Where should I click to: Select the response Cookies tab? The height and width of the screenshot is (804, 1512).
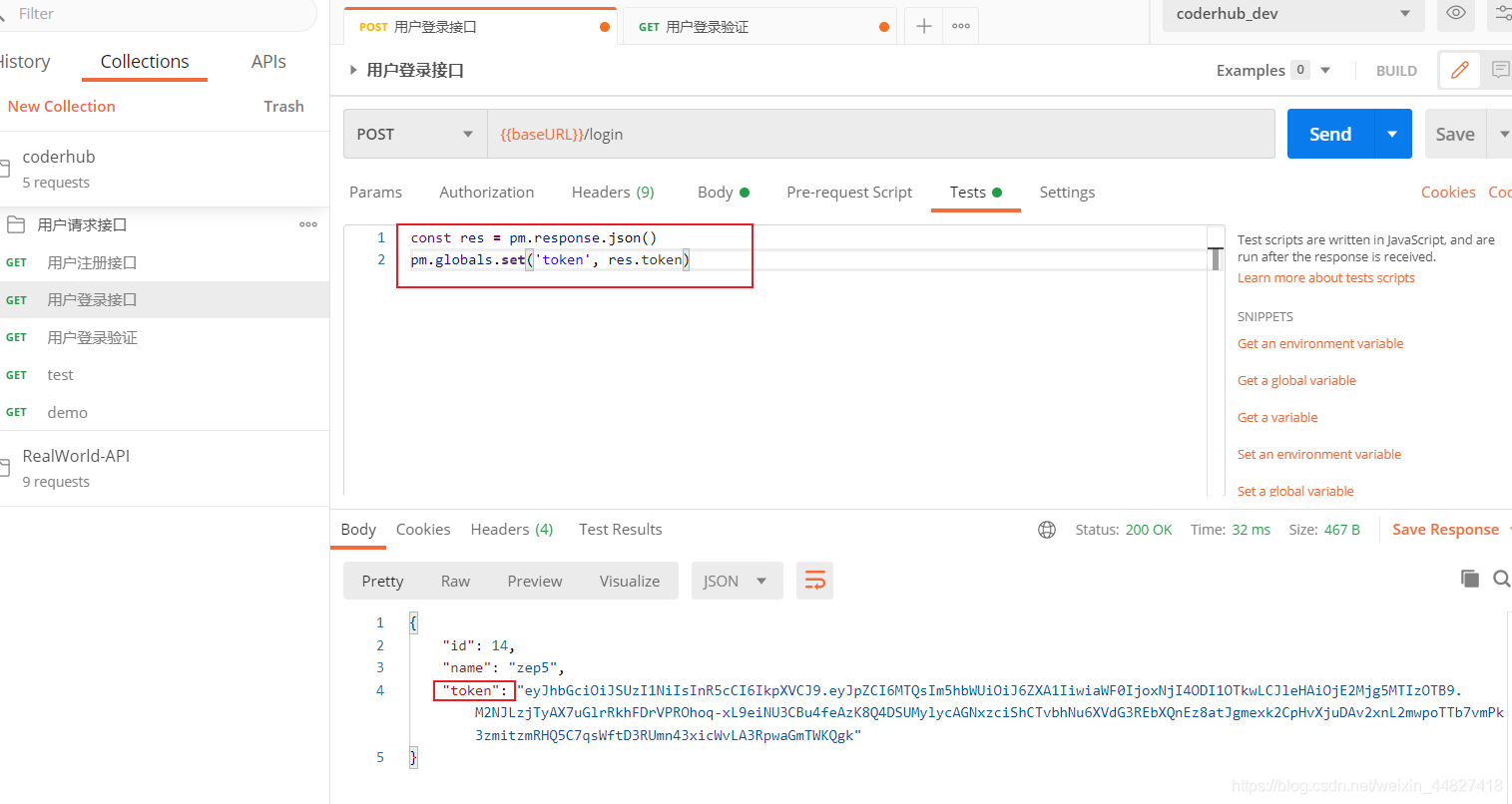tap(423, 530)
